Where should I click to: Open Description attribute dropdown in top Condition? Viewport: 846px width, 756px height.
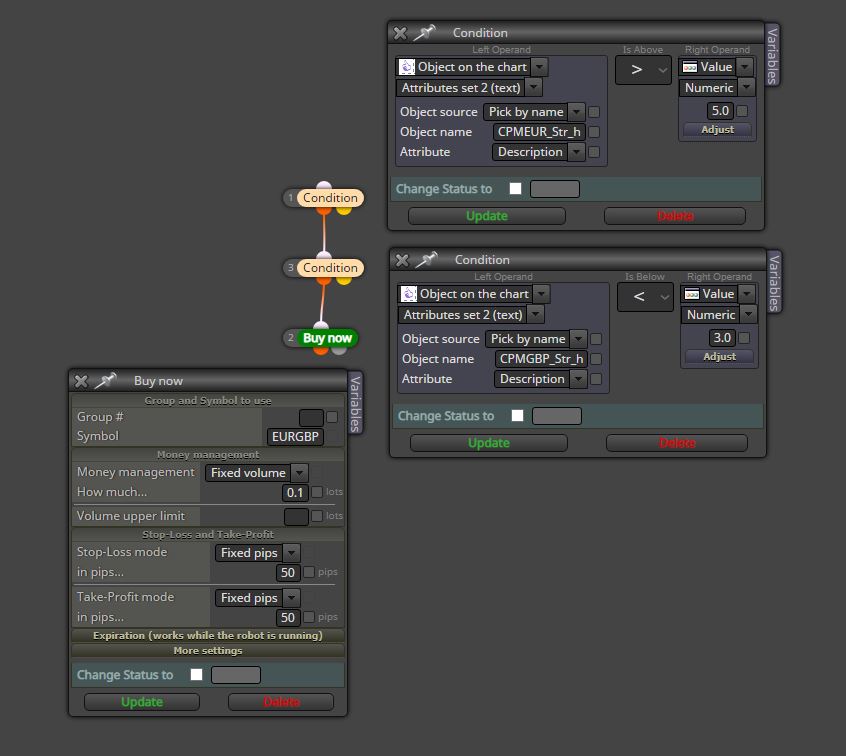click(x=576, y=152)
